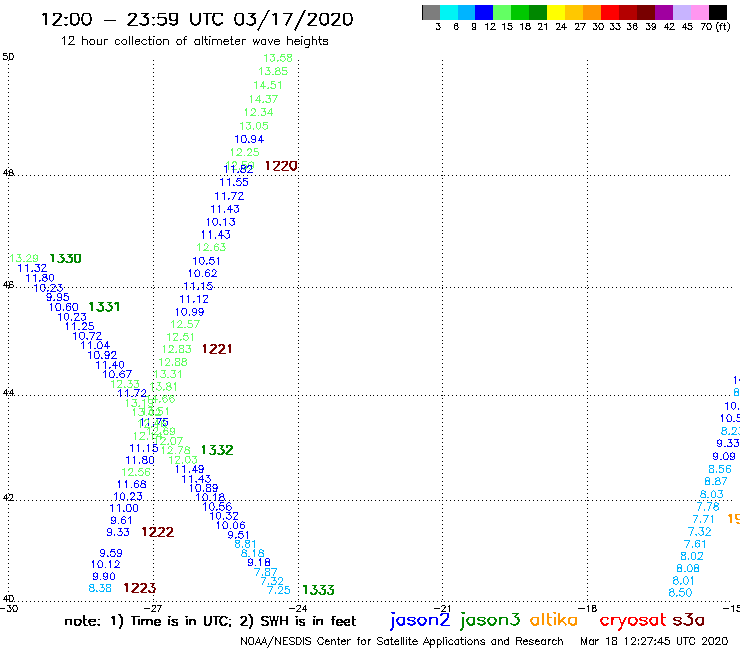740x650 pixels.
Task: Click the cyan legend swatch above label 6
Action: [x=449, y=12]
